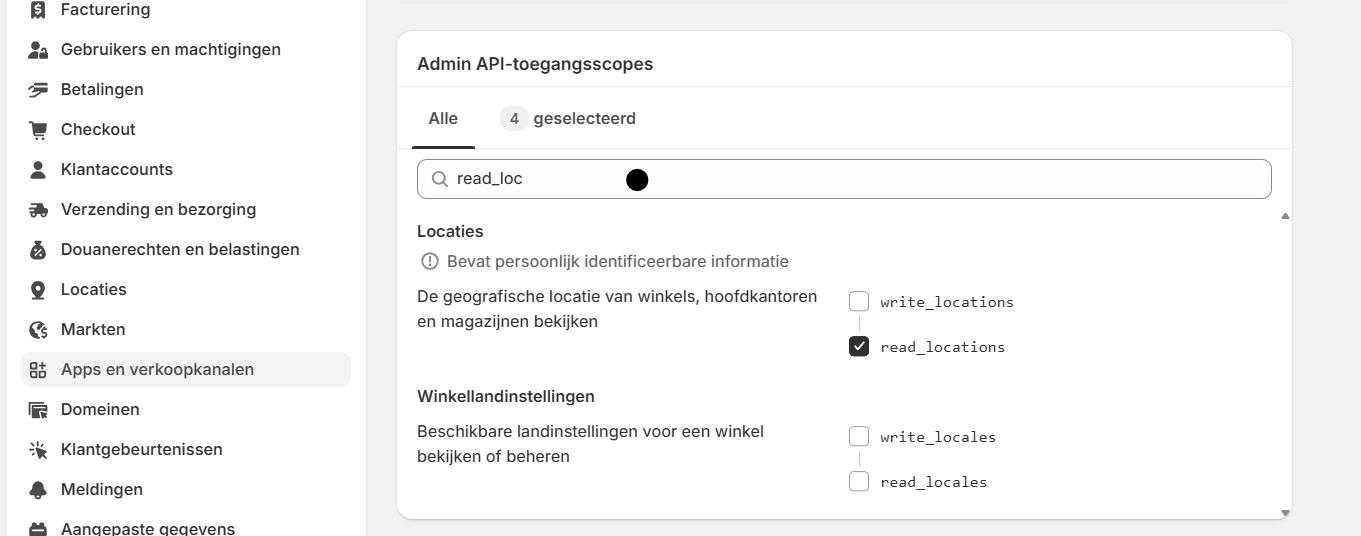Screen dimensions: 1361x536
Task: Select the Checkout cart icon
Action: (x=38, y=129)
